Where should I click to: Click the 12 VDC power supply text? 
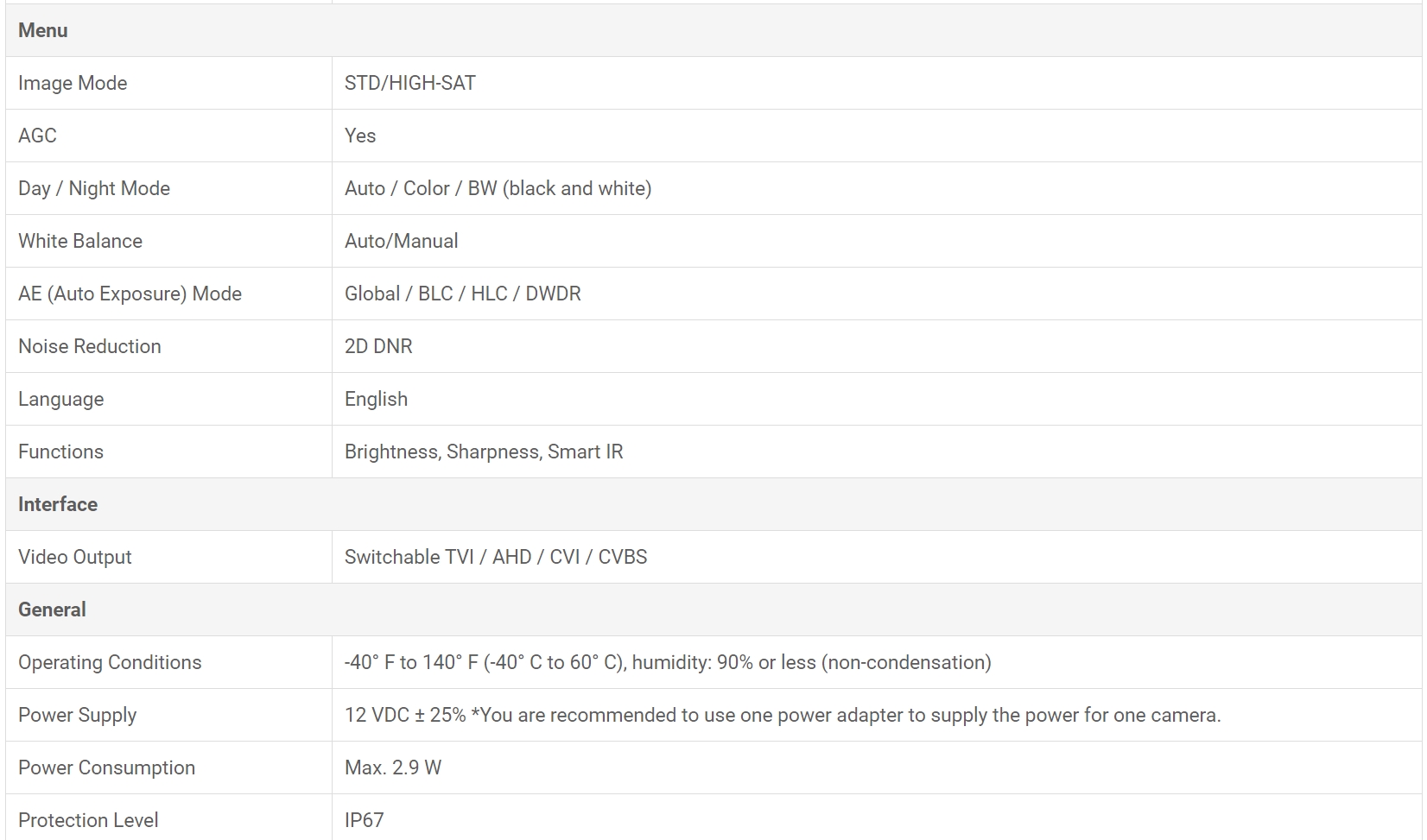(782, 715)
